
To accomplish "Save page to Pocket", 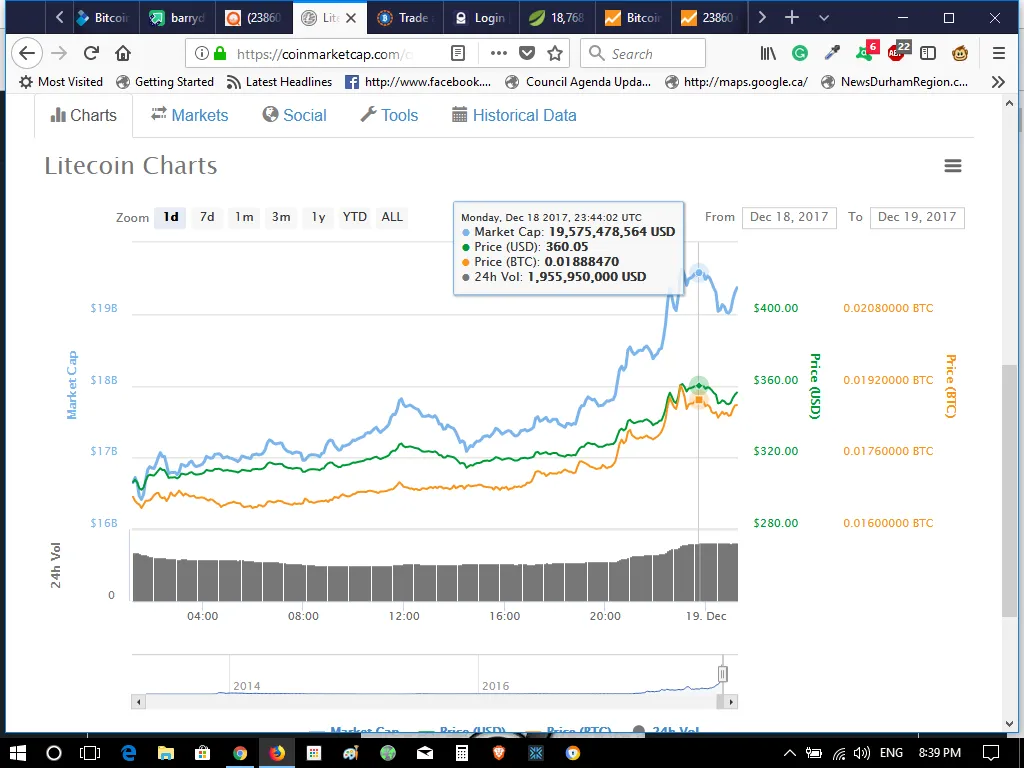I will 527,54.
